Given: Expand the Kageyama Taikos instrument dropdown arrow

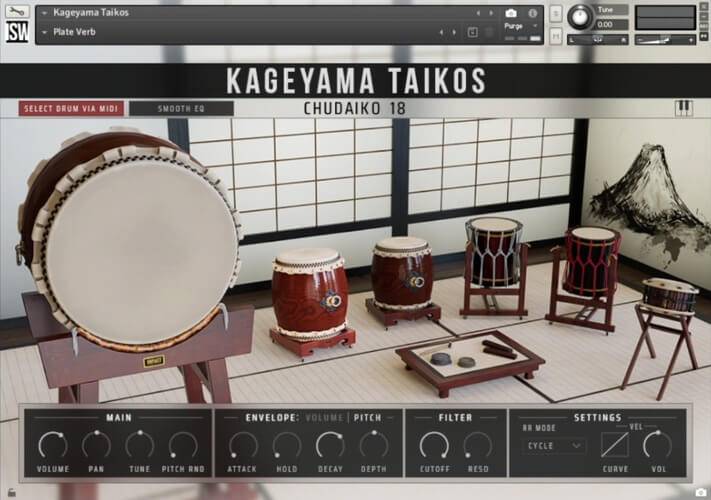Looking at the screenshot, I should 44,13.
